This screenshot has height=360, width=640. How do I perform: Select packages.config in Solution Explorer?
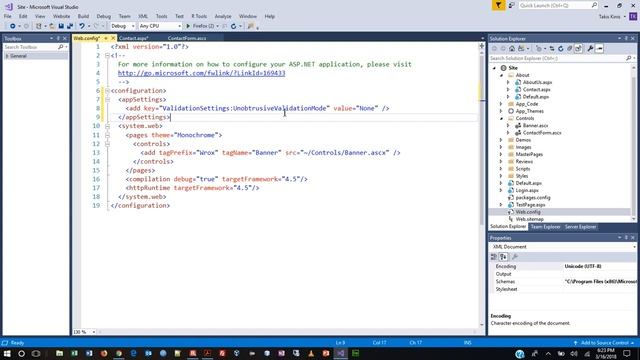click(x=533, y=198)
